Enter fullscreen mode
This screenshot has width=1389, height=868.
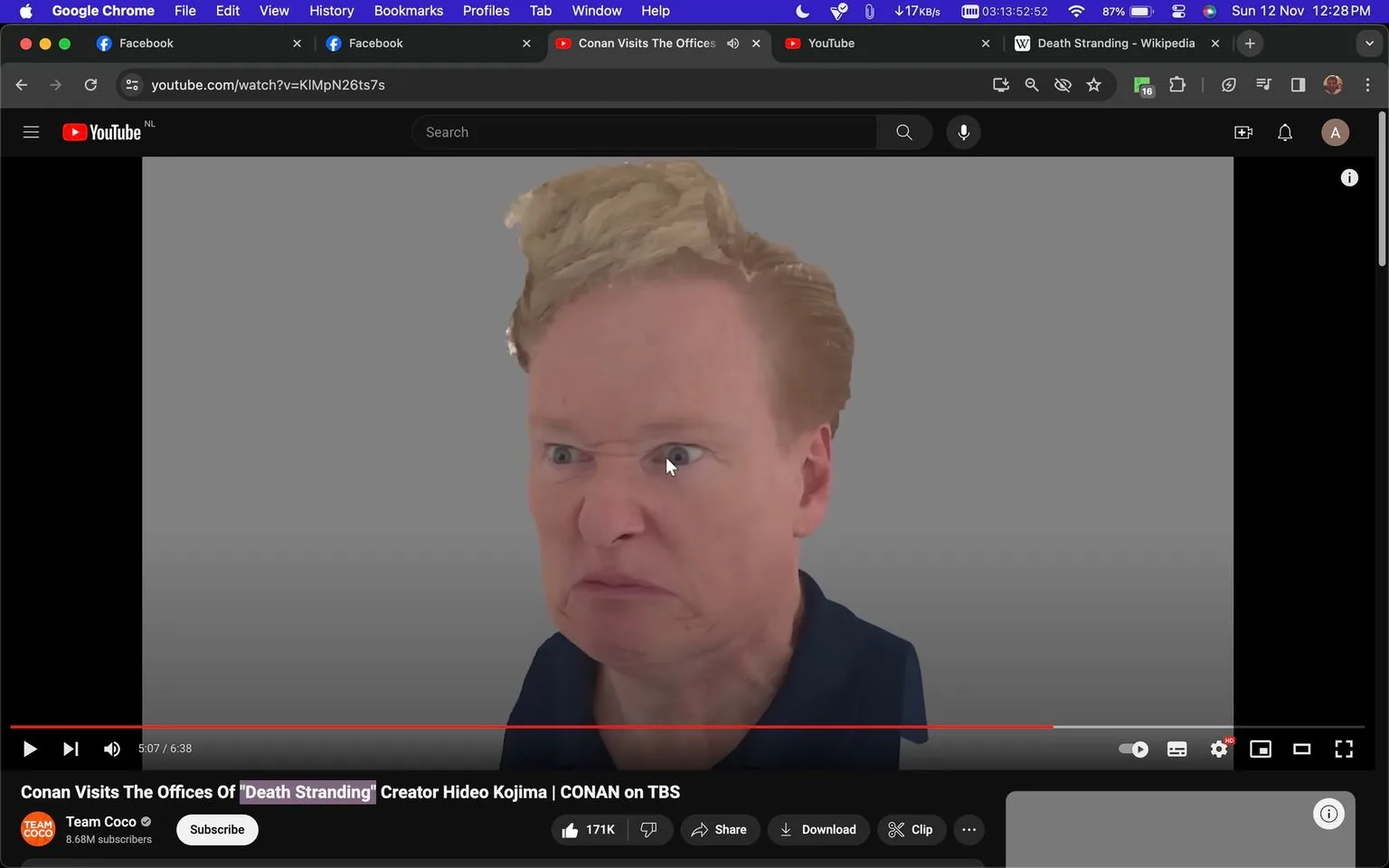tap(1344, 749)
